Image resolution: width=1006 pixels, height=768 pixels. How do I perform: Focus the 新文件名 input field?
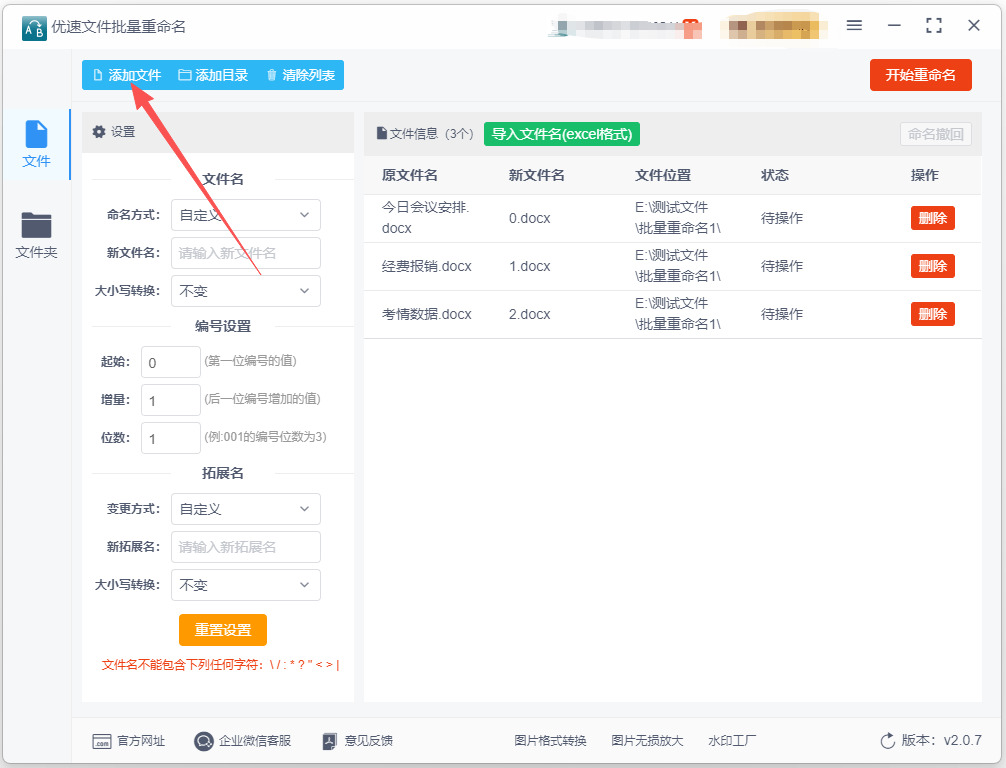click(246, 253)
